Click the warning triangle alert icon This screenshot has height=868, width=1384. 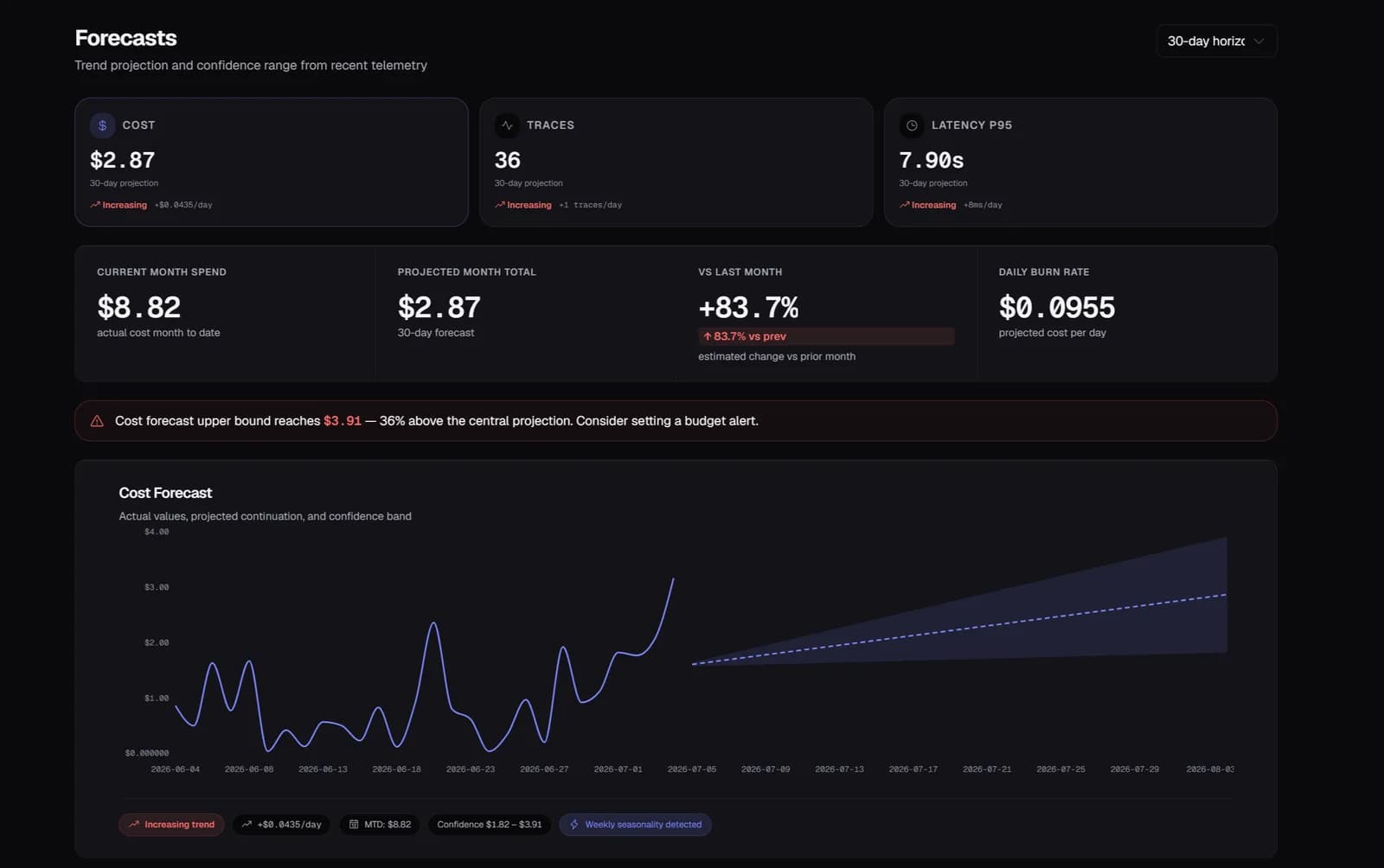click(x=97, y=421)
